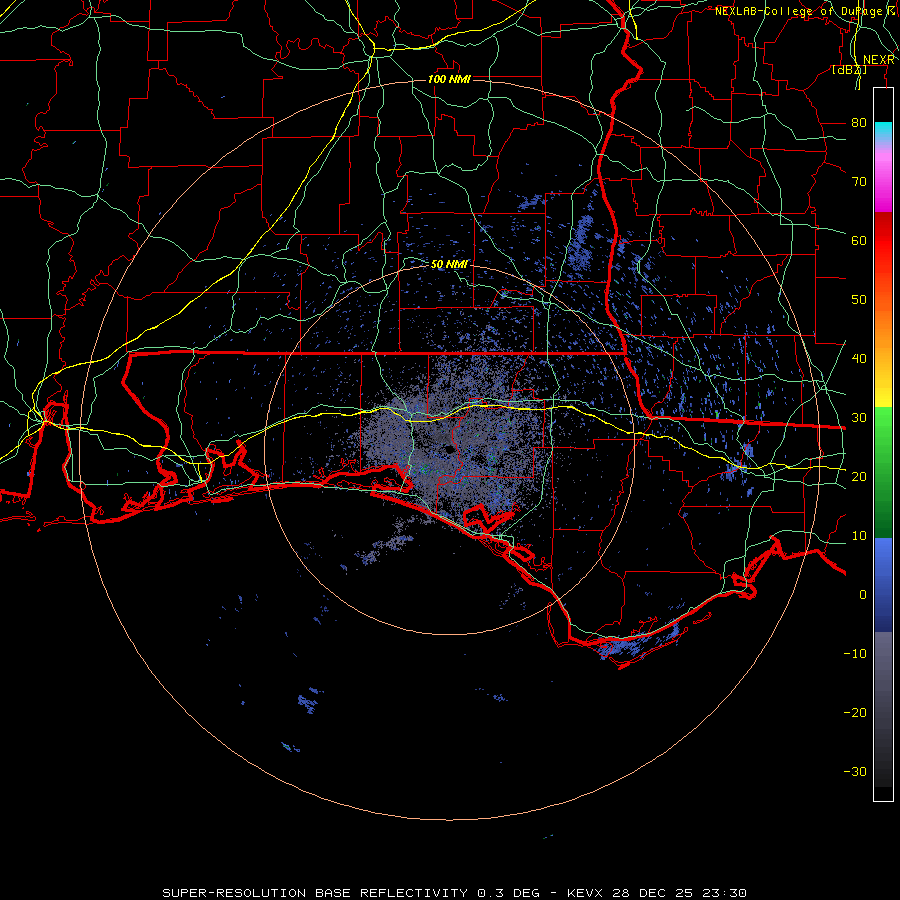Pick the orange segment of the color bar
Image resolution: width=900 pixels, height=900 pixels.
(x=883, y=327)
